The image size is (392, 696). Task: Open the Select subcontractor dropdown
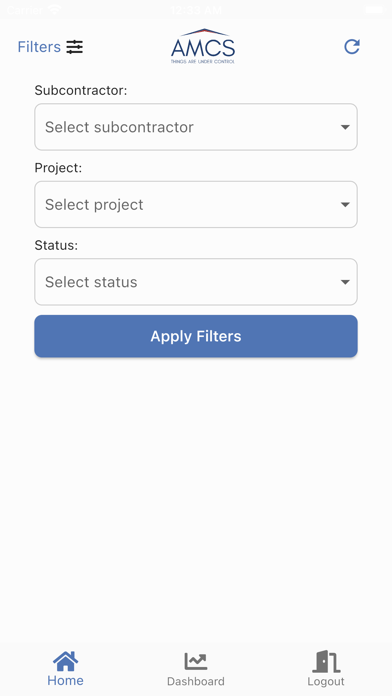coord(196,127)
